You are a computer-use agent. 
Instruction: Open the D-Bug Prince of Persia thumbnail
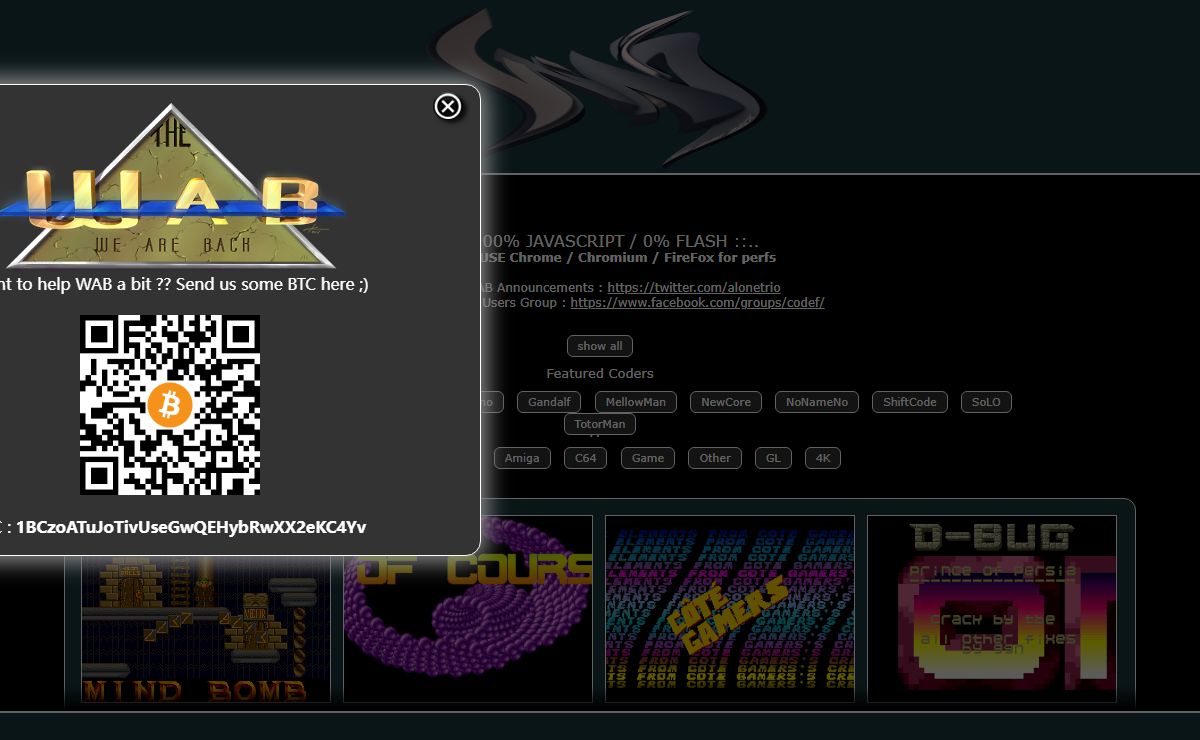click(x=992, y=609)
